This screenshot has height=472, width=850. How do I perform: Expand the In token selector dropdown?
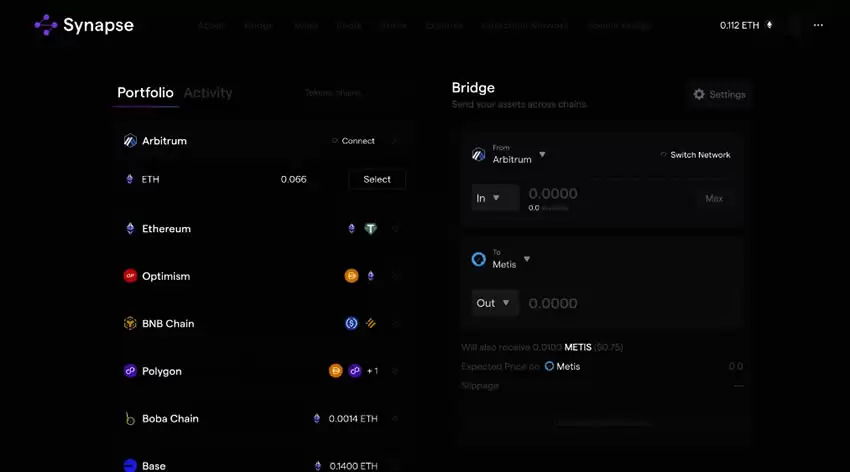pos(495,198)
